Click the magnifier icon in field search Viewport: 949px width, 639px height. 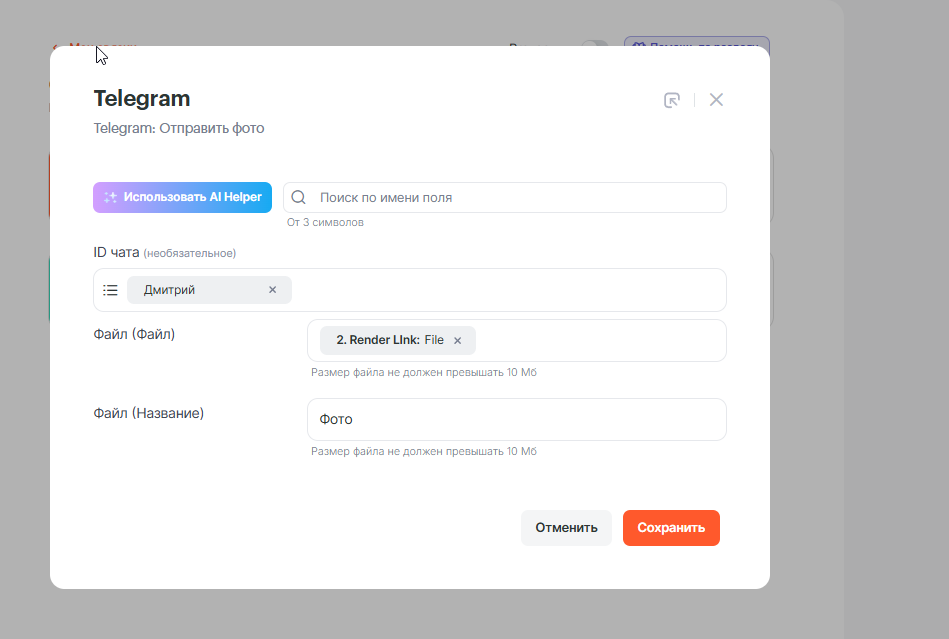click(298, 198)
